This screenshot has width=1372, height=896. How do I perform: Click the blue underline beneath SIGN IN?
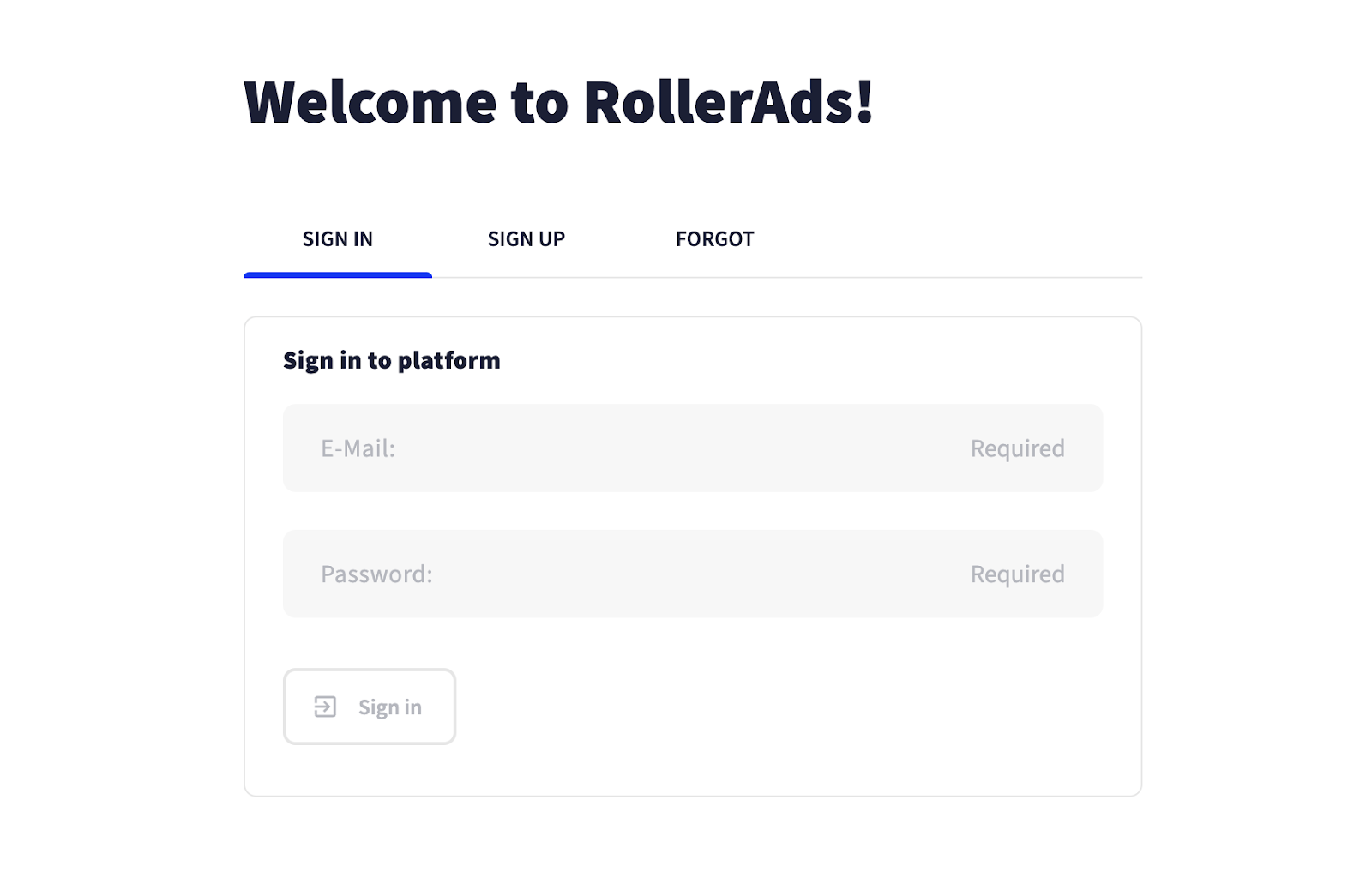point(337,275)
